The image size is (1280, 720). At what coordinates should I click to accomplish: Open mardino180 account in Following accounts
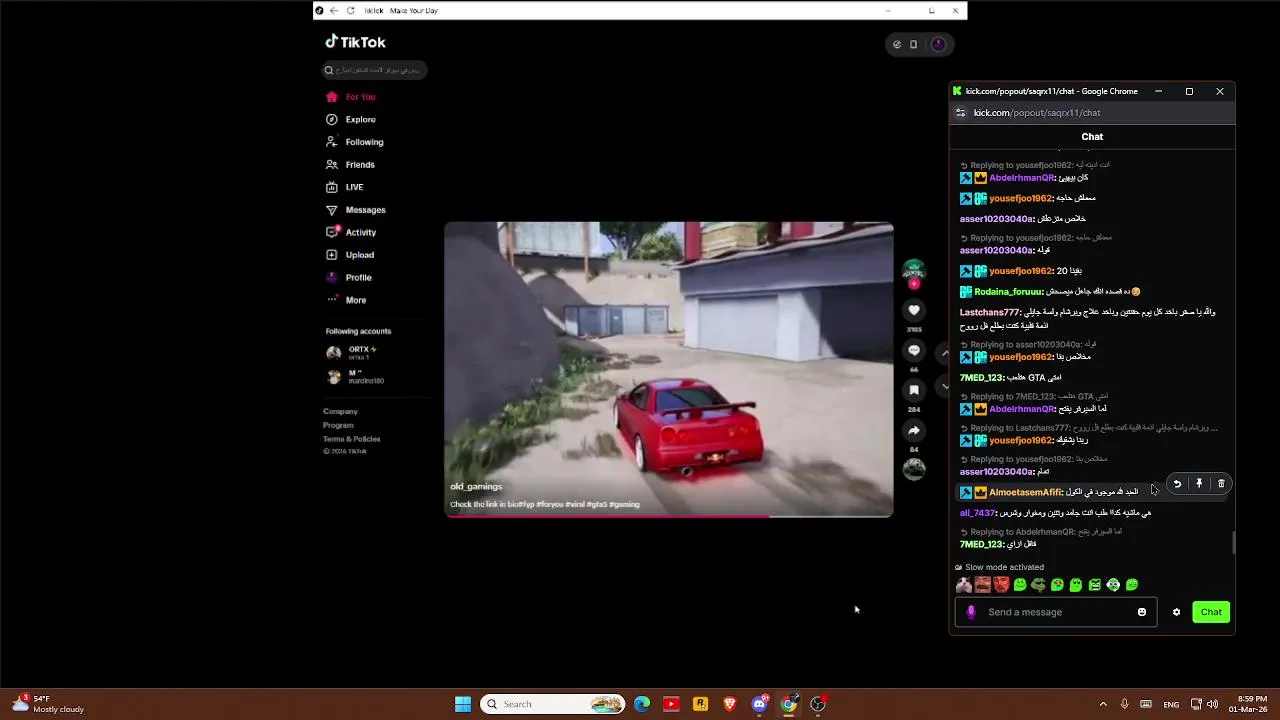click(356, 377)
